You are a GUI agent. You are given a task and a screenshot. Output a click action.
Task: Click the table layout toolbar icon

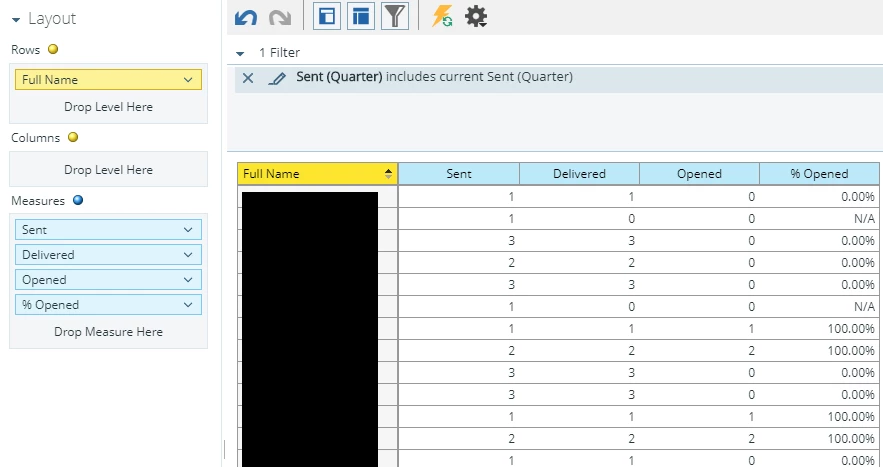coord(360,16)
